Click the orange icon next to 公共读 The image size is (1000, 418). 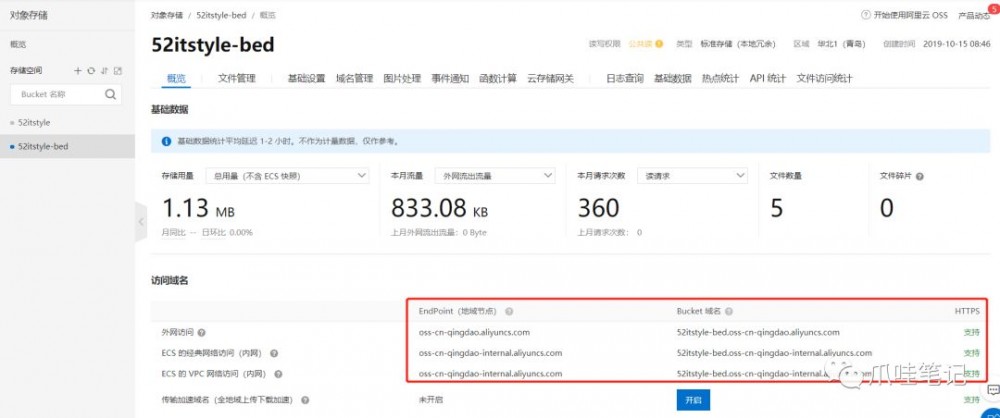pos(659,44)
